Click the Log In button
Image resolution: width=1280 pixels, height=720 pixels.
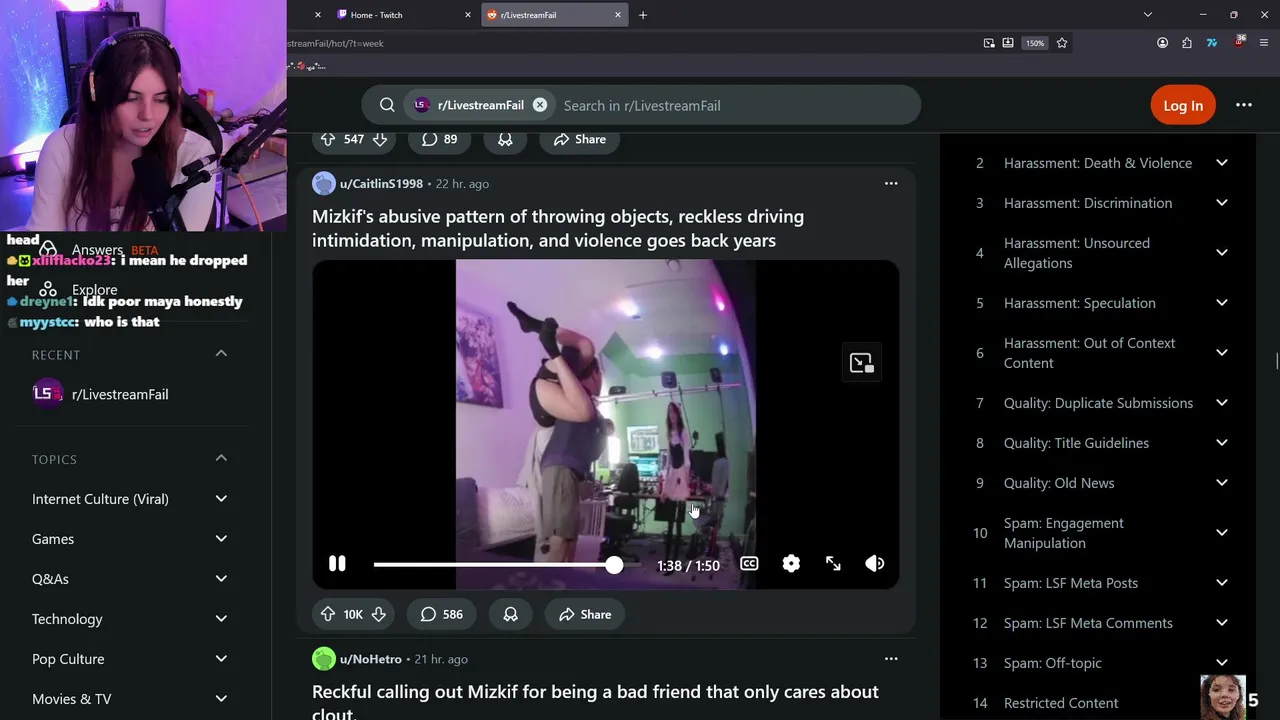coord(1183,105)
